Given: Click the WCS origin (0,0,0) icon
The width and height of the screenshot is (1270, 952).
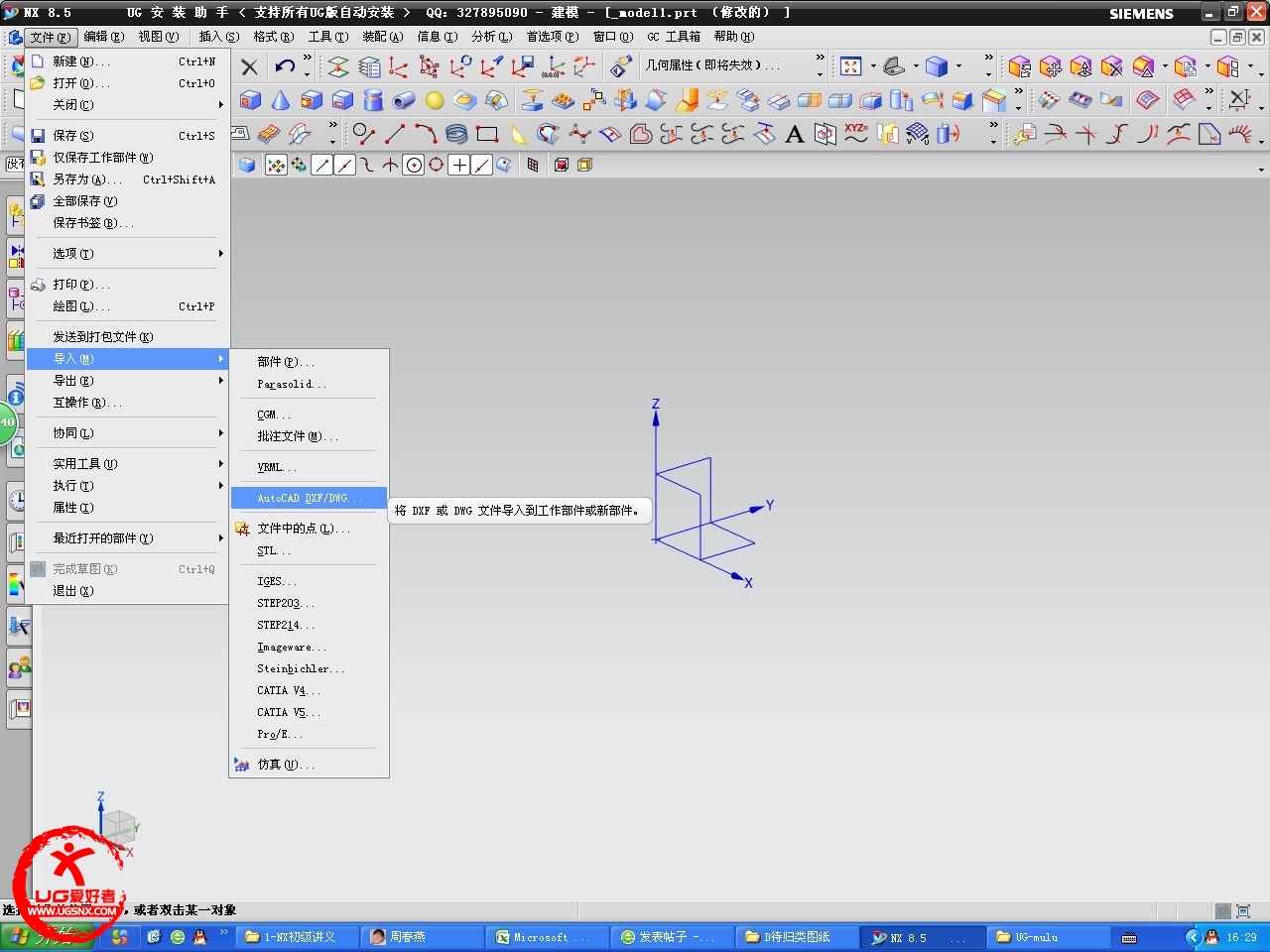Looking at the screenshot, I should [554, 66].
